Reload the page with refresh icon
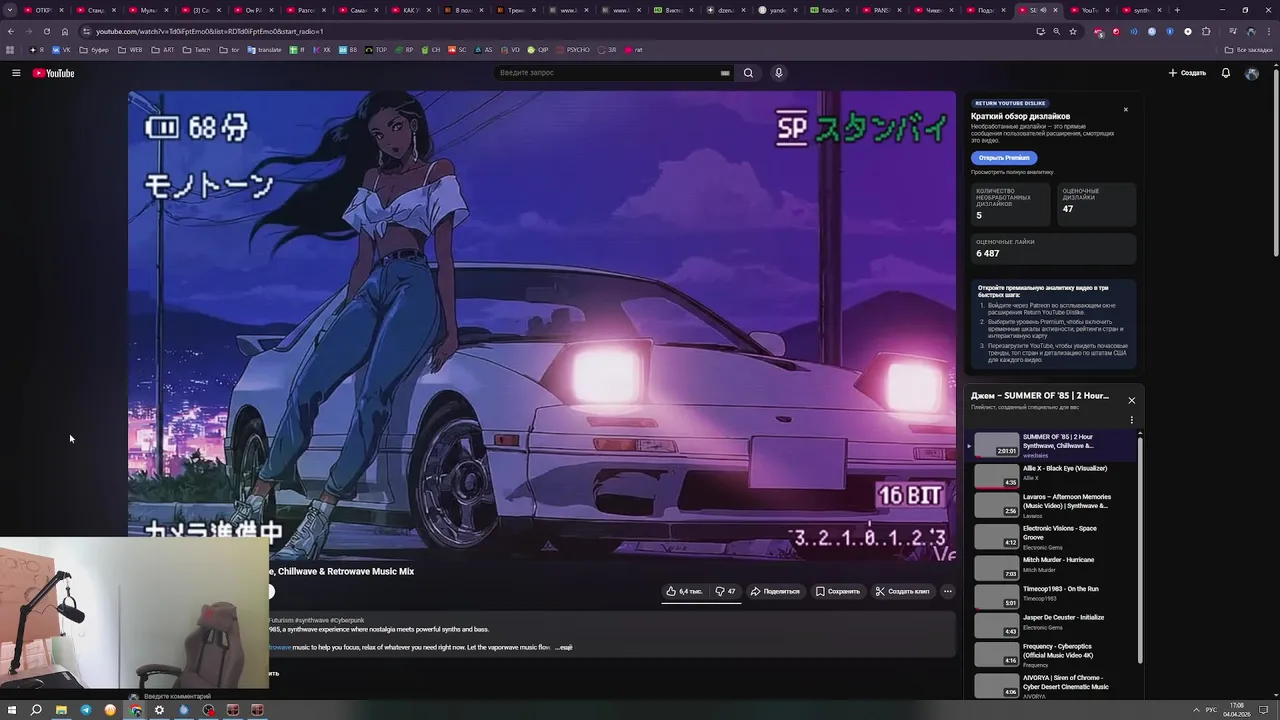The height and width of the screenshot is (720, 1280). click(x=46, y=31)
